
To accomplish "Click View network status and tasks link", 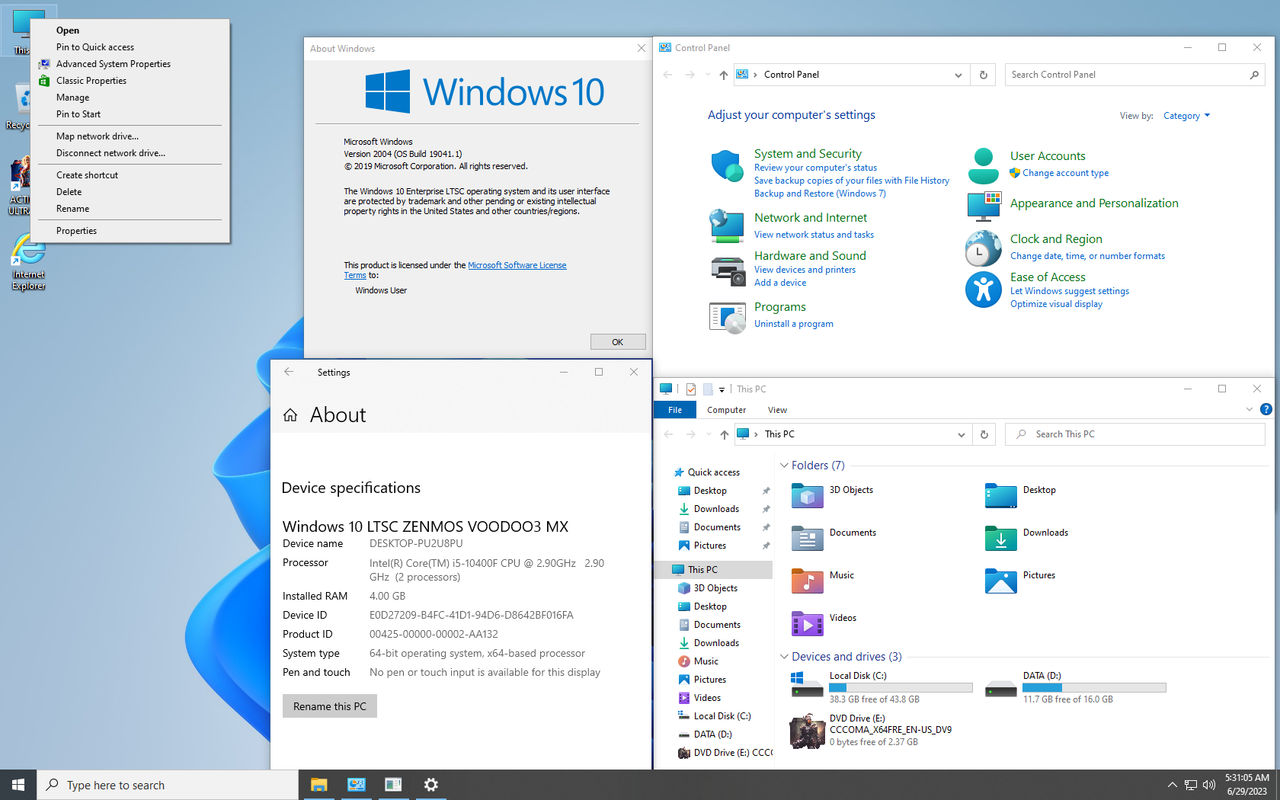I will (814, 235).
